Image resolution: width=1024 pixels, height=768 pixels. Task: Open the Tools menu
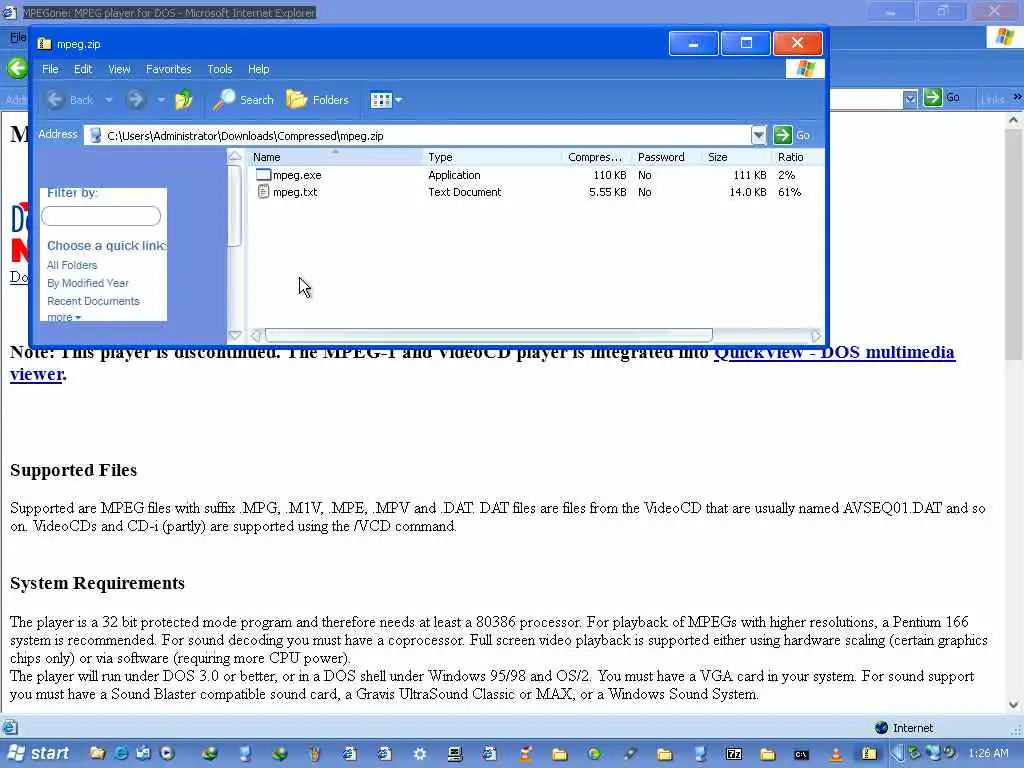[x=220, y=69]
